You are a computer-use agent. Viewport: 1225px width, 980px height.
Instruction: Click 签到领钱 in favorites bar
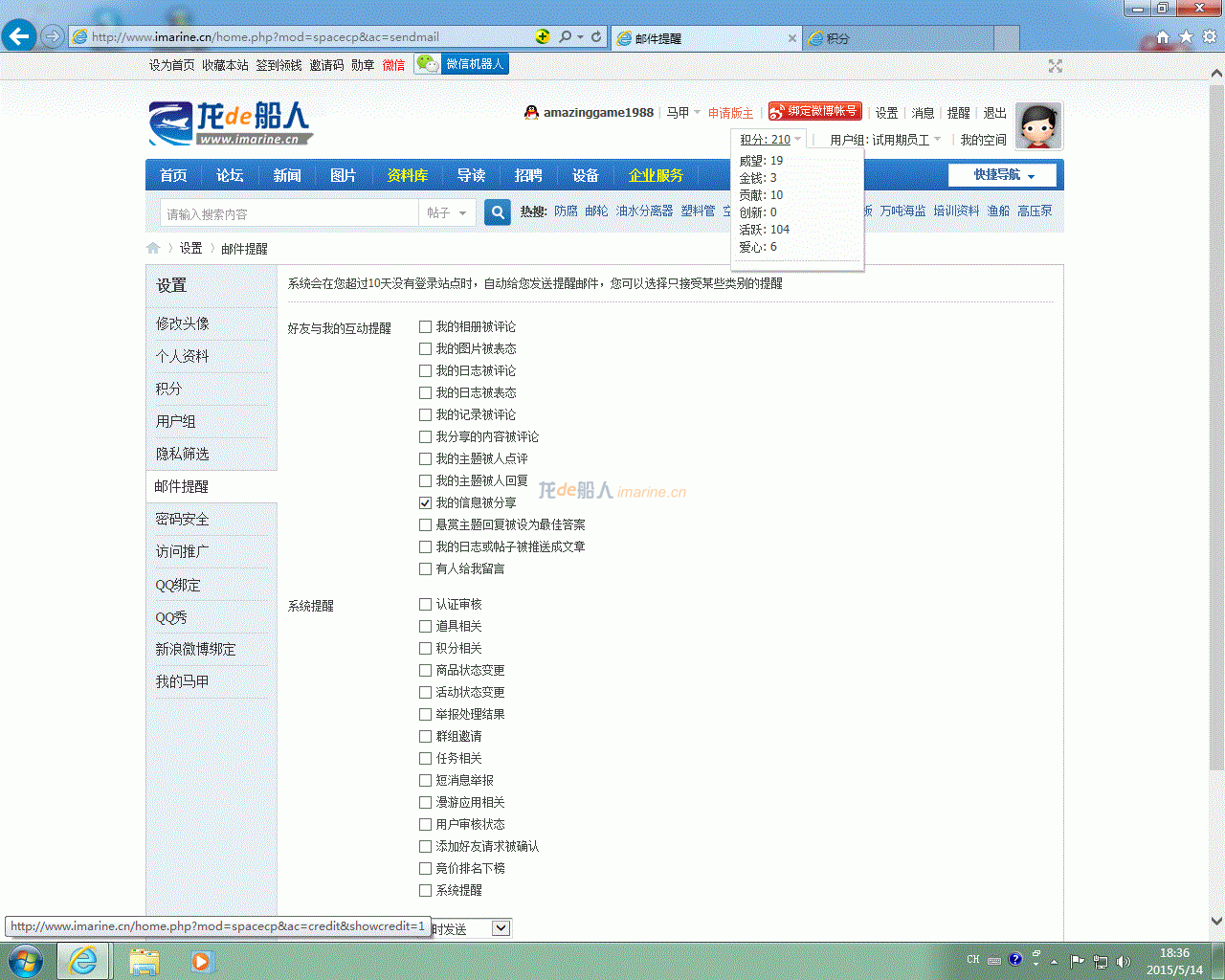coord(278,65)
